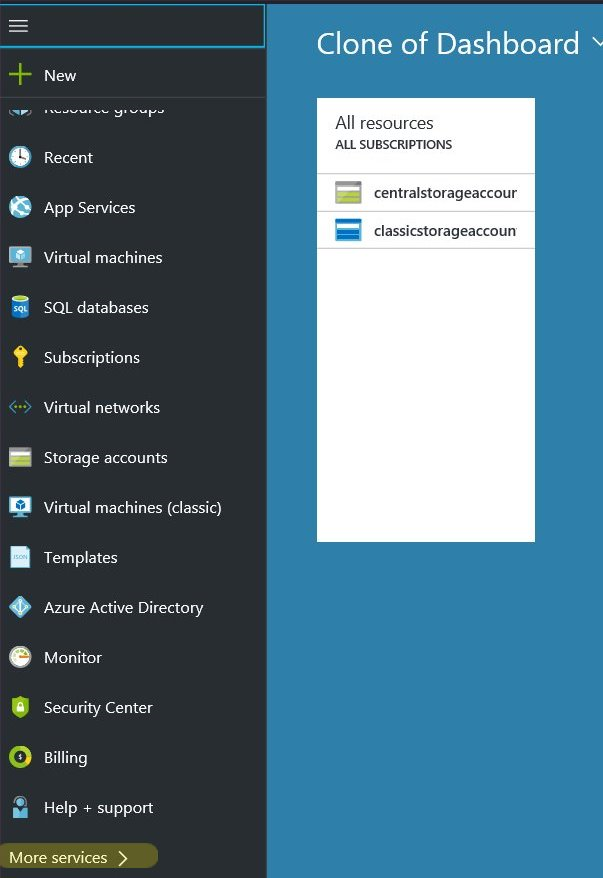Click the Virtual machines (classic) icon
Screen dimensions: 603x878
[20, 507]
